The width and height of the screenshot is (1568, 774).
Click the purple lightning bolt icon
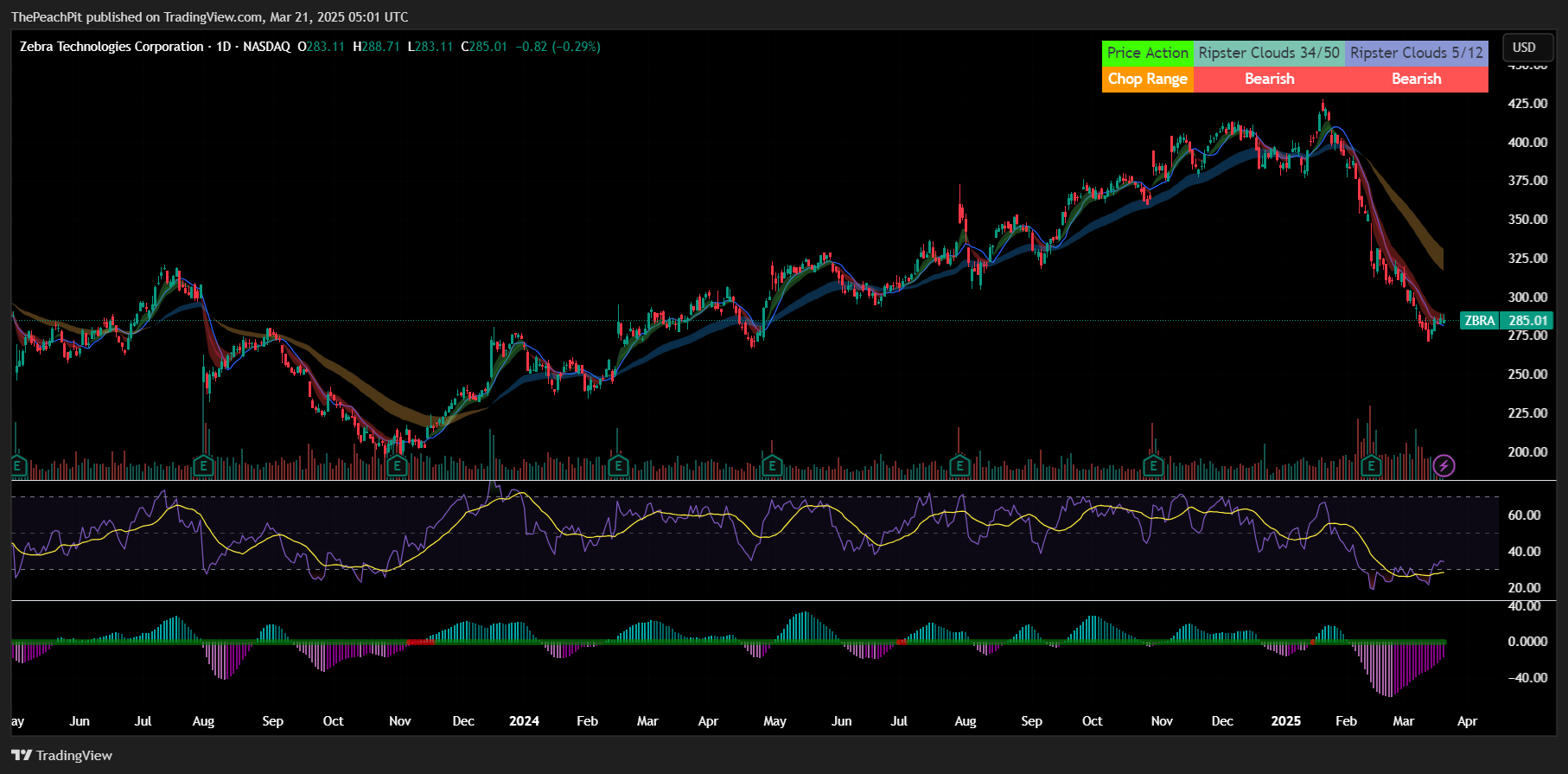pos(1444,466)
